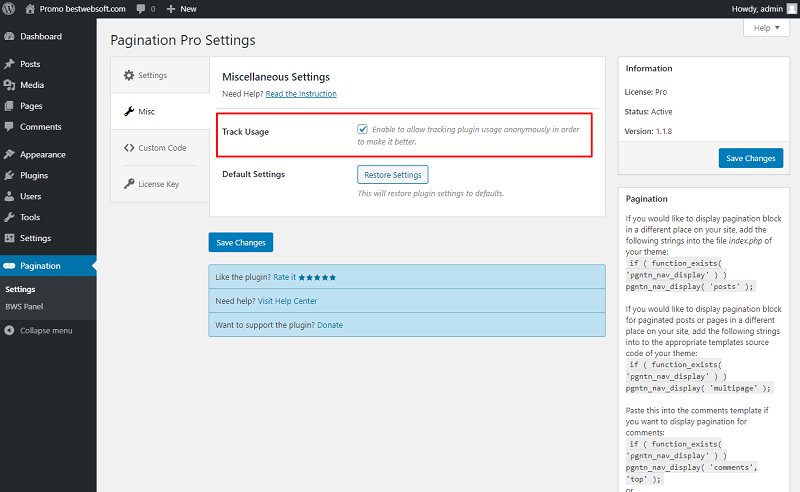Viewport: 800px width, 492px height.
Task: Click the Status: Active text
Action: [648, 112]
